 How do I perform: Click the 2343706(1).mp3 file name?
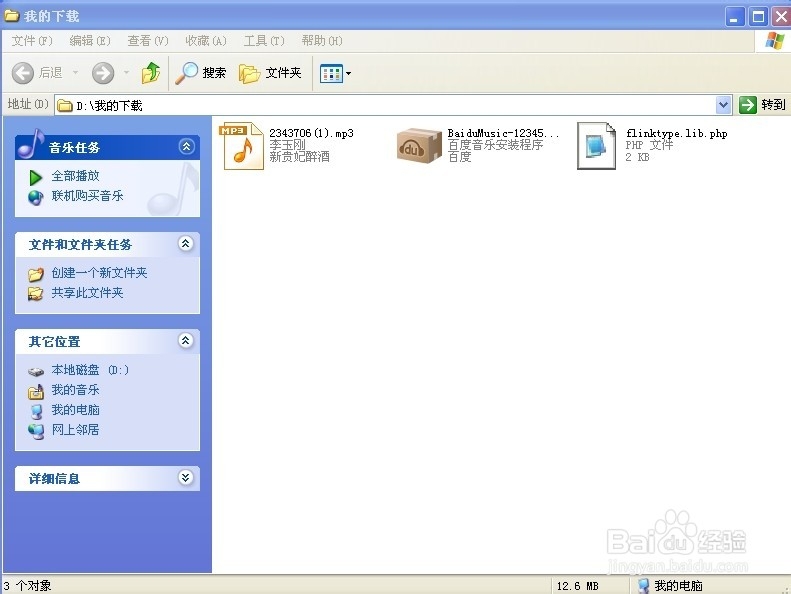[311, 133]
